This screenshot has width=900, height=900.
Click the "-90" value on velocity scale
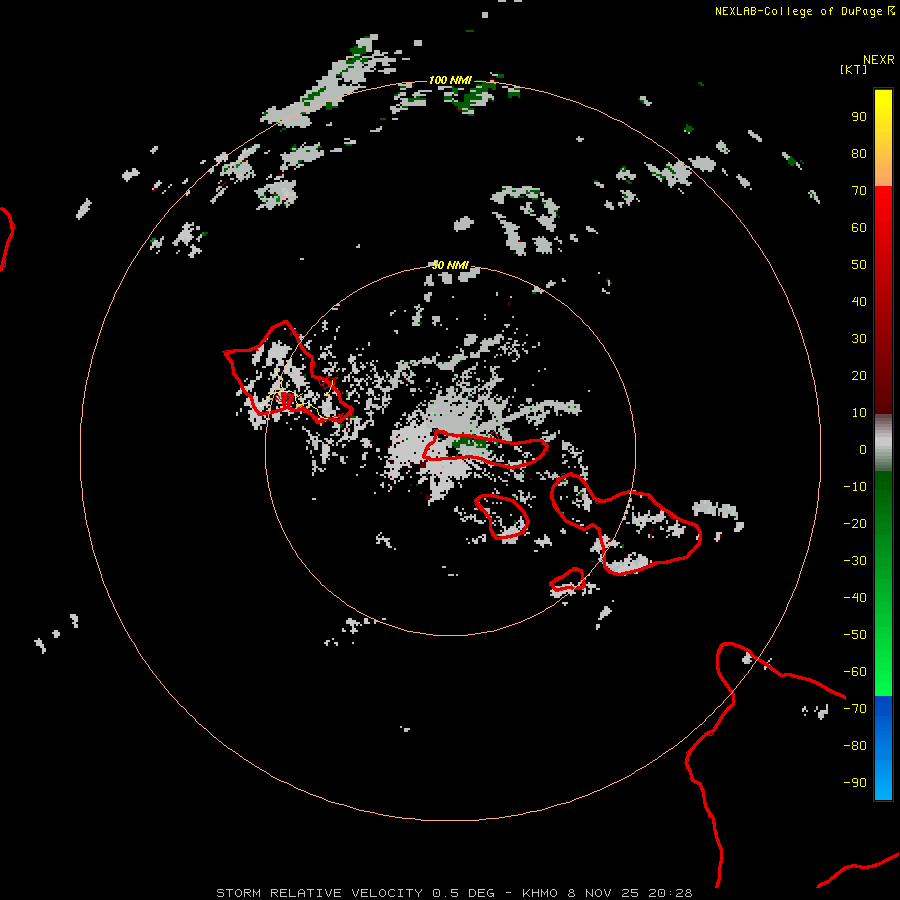(855, 783)
